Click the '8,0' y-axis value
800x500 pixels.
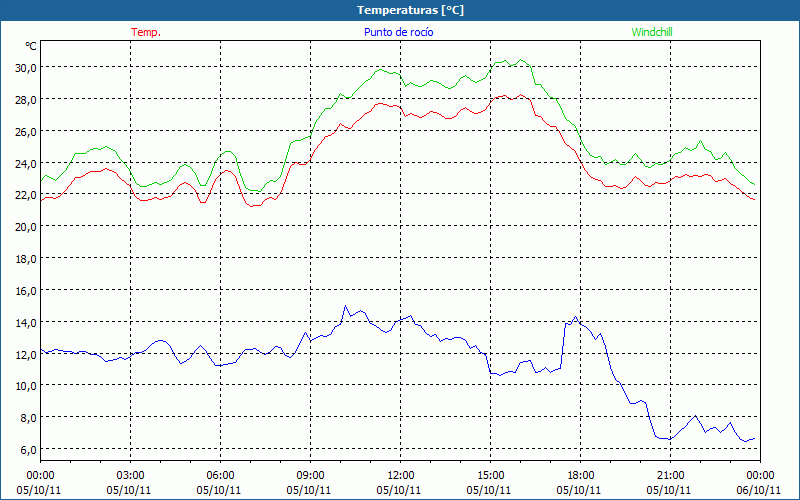[x=28, y=418]
